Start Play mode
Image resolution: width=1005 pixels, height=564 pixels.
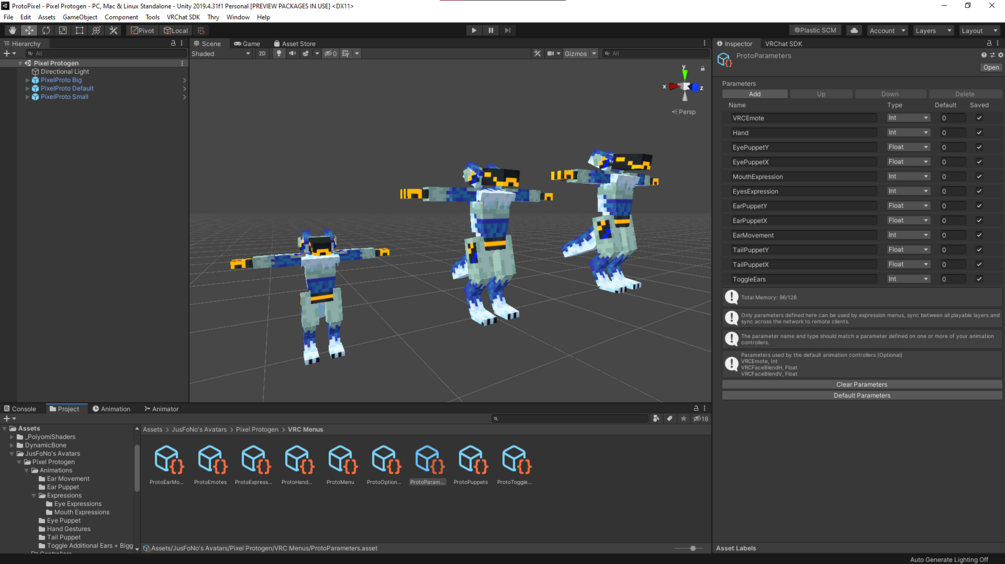[x=474, y=30]
